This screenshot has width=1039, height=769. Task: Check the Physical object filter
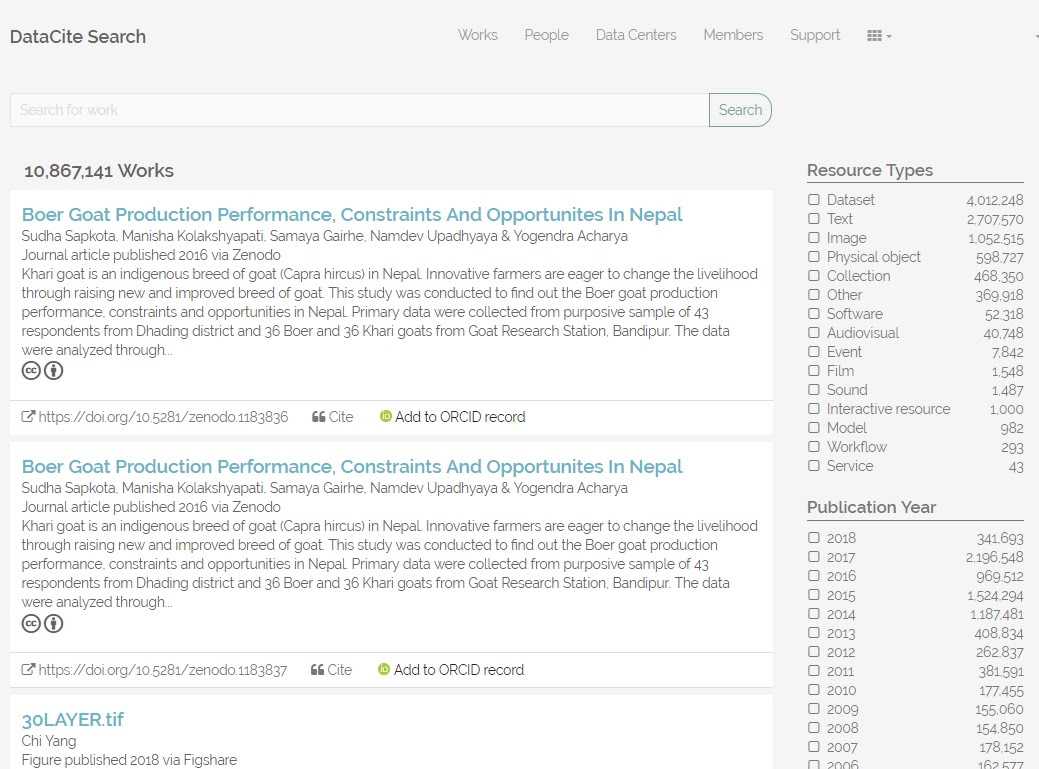814,256
